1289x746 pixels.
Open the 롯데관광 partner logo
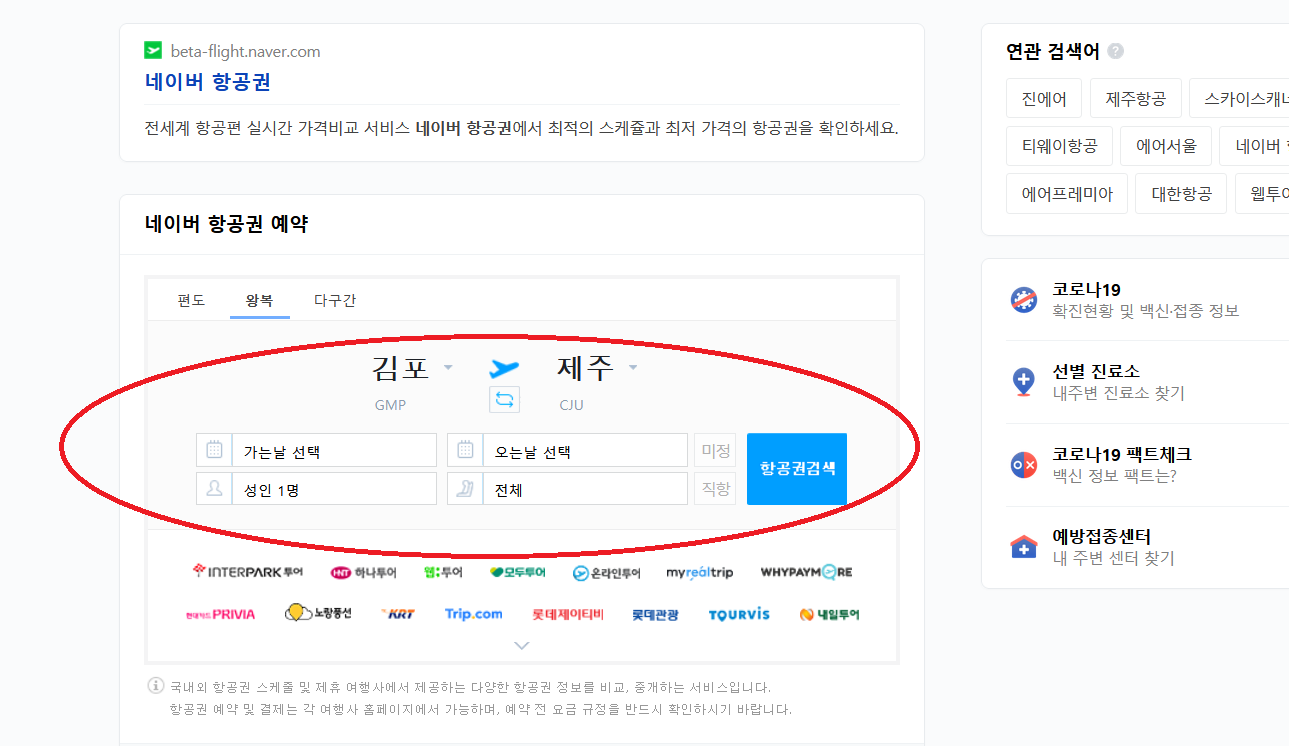coord(655,614)
